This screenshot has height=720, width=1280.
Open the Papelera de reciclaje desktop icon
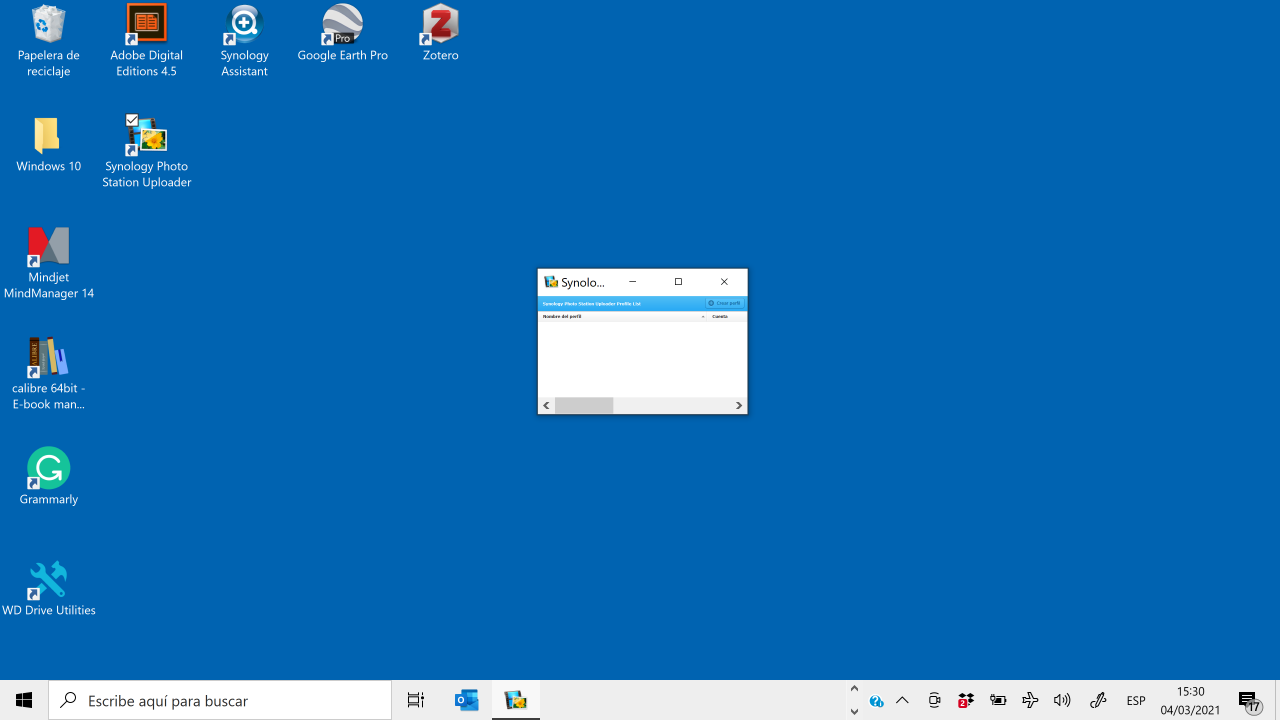(x=48, y=42)
